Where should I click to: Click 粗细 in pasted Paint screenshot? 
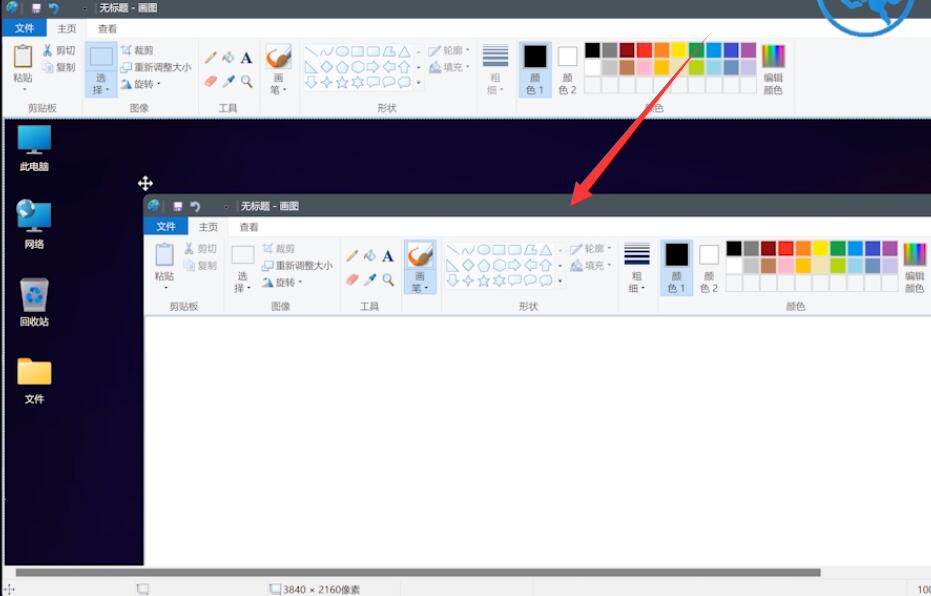[636, 268]
